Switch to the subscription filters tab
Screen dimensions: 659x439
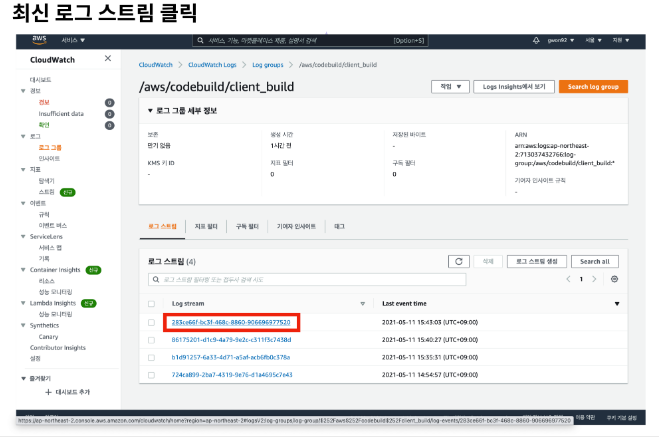(247, 226)
